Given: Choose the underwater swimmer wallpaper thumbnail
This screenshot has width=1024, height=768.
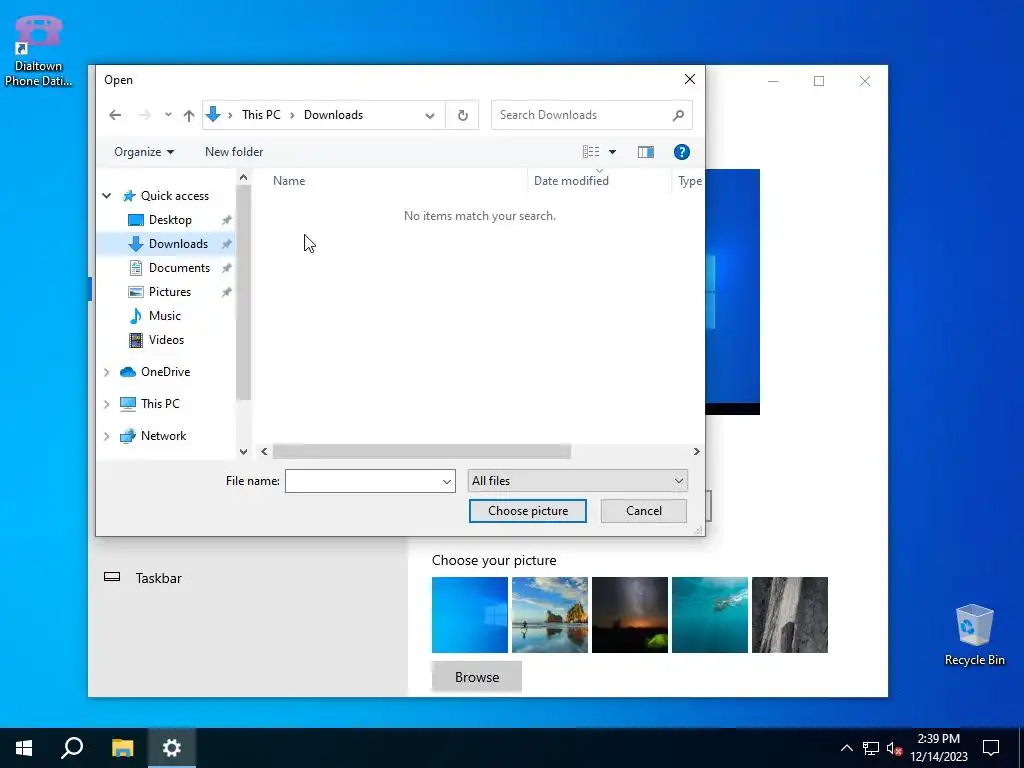Looking at the screenshot, I should tap(710, 615).
